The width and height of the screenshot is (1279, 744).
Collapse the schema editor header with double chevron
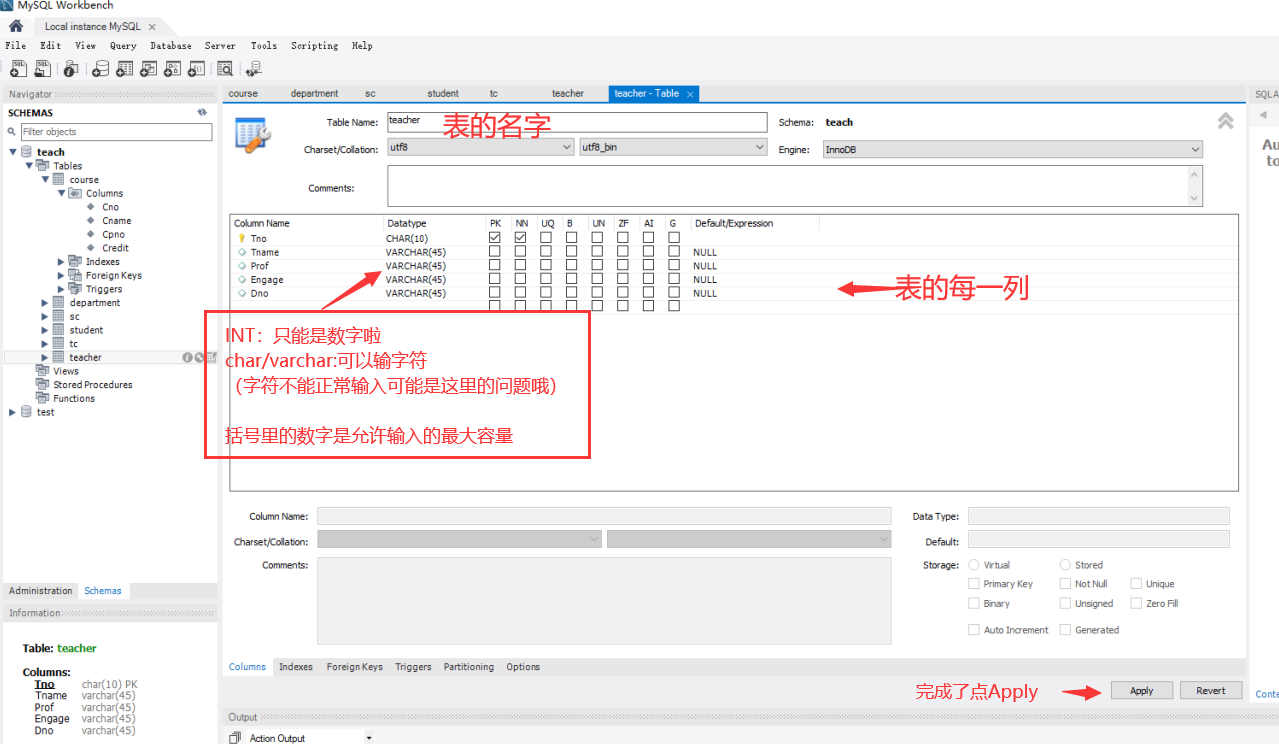coord(1225,120)
